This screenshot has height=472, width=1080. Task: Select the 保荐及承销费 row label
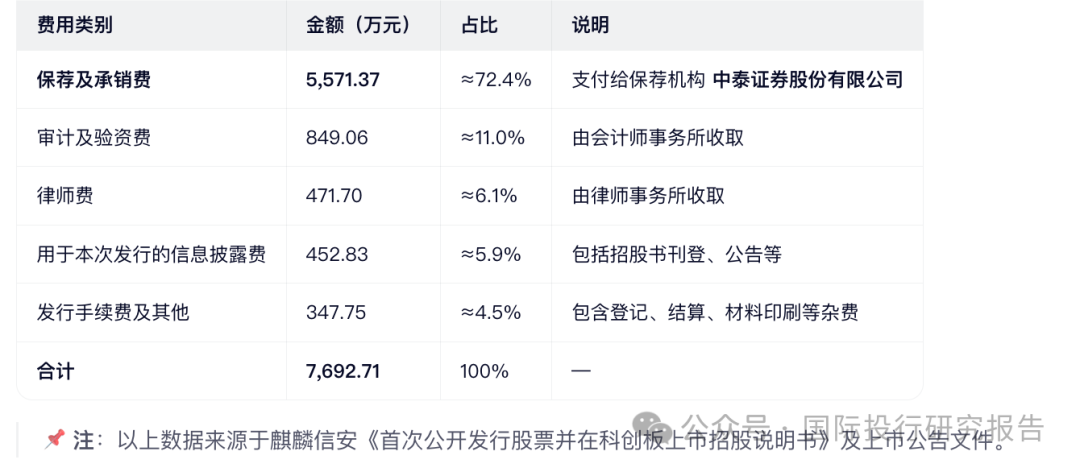pyautogui.click(x=94, y=80)
